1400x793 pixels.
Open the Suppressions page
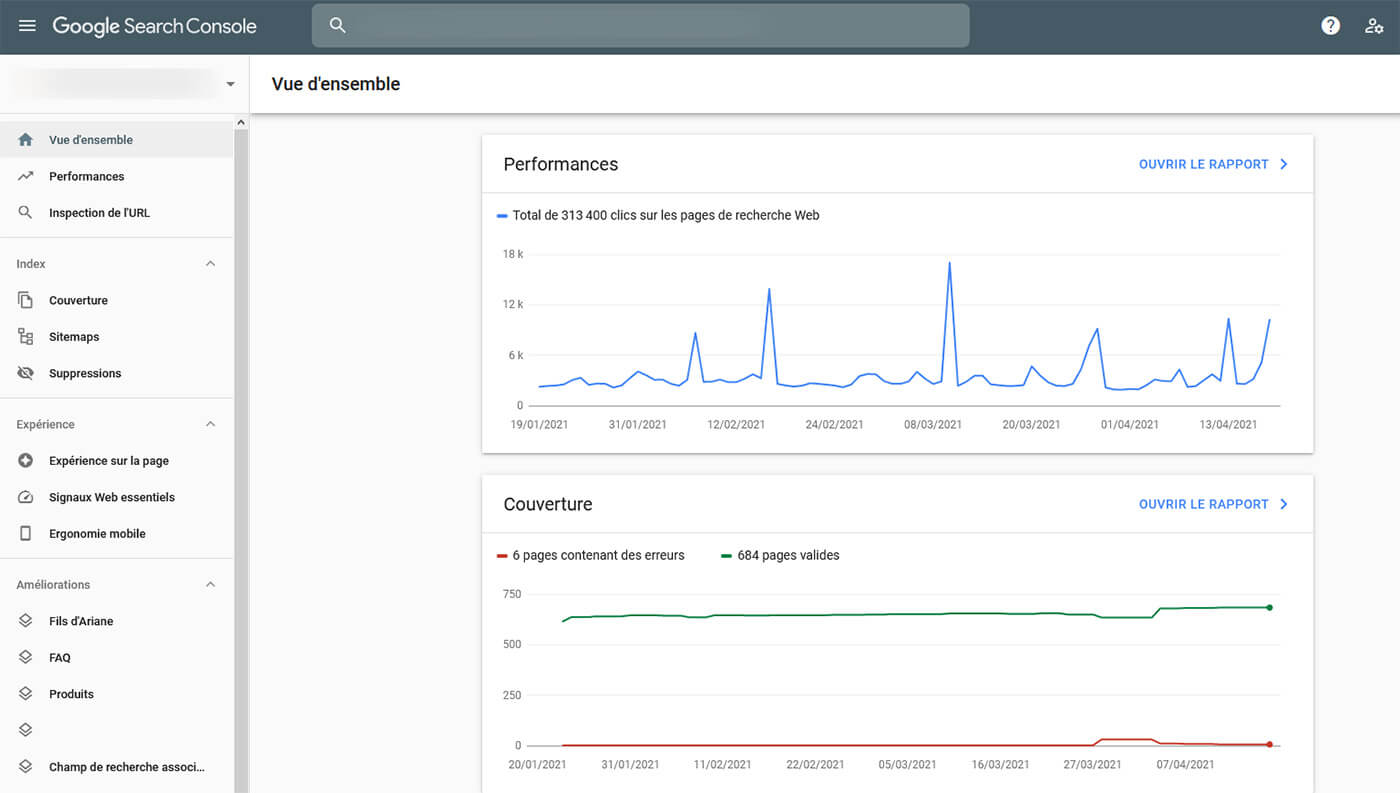pyautogui.click(x=116, y=373)
